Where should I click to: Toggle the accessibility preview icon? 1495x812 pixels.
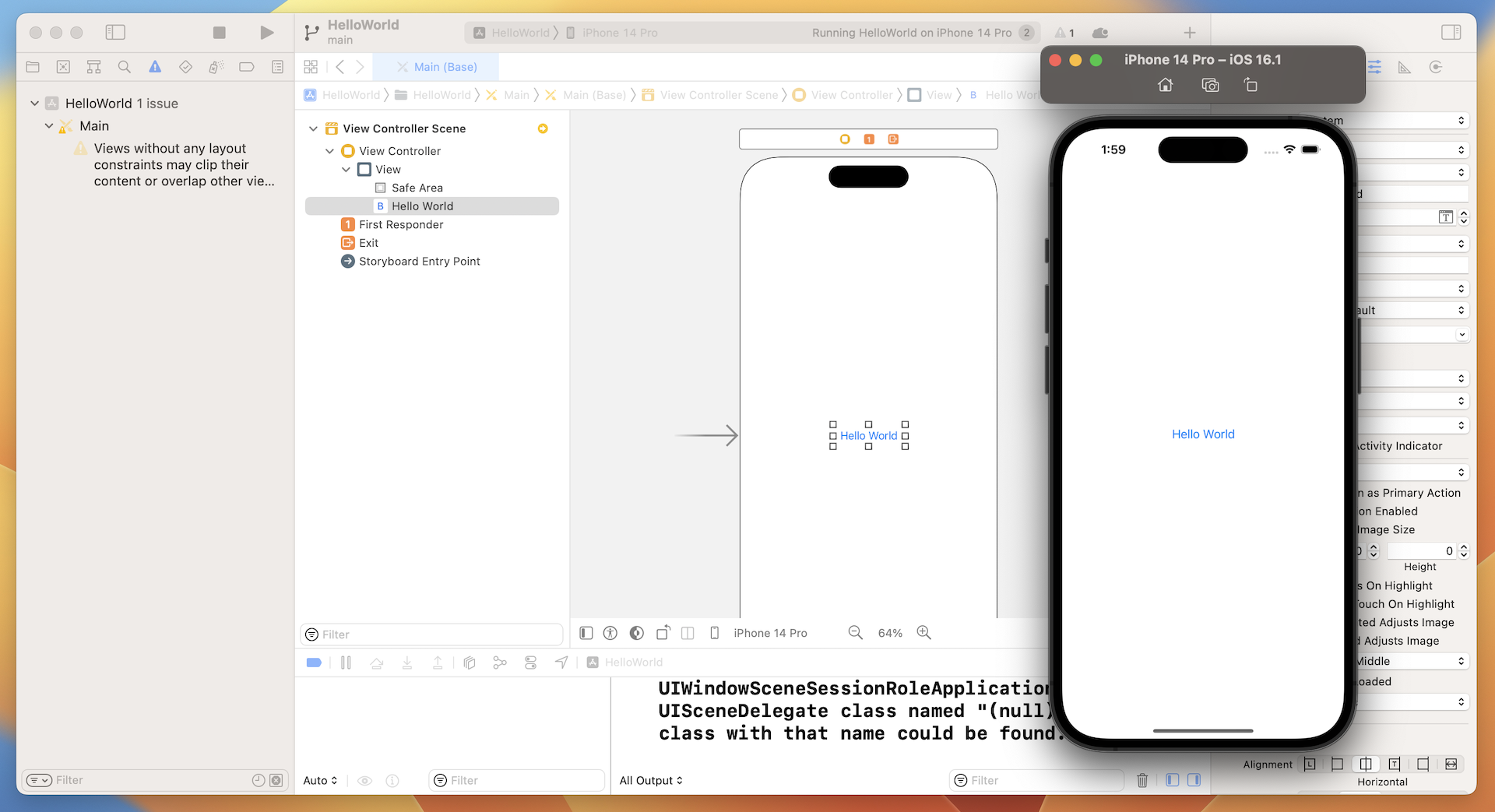pyautogui.click(x=610, y=633)
